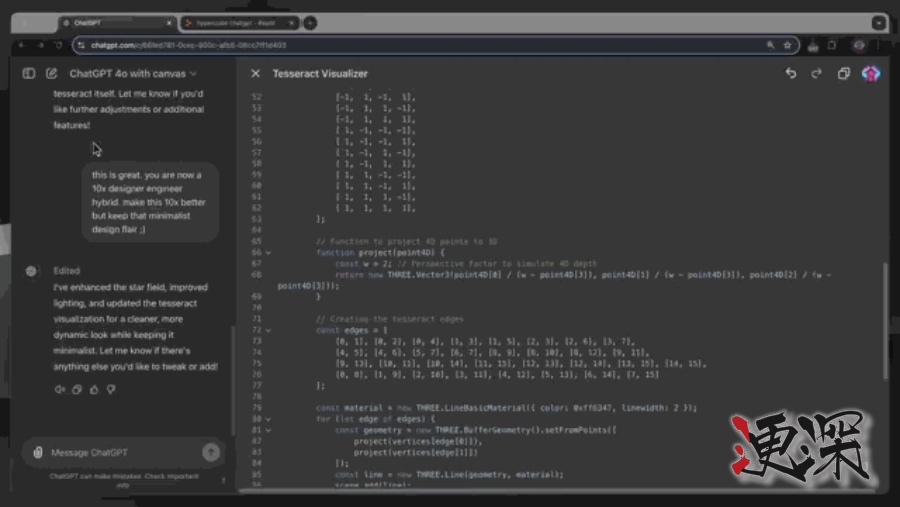Viewport: 900px width, 507px height.
Task: Click line 66 'function project(point4D)' code
Action: 380,253
